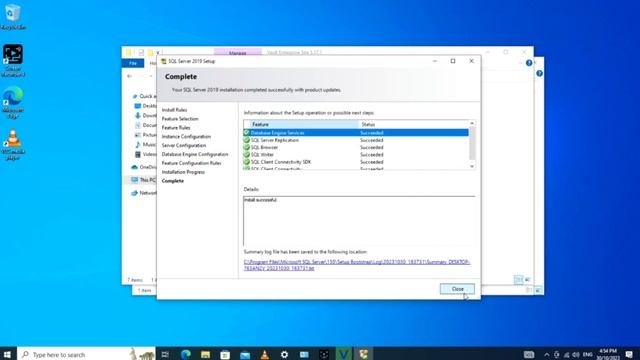Click the Close button in SQL Server Setup
This screenshot has width=640, height=360.
click(x=457, y=289)
